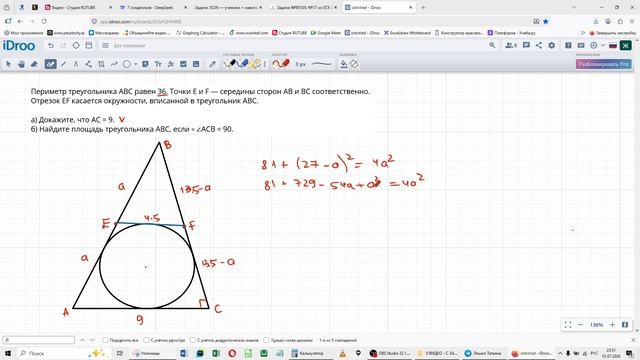Open the participants list
Screen dimensions: 640x360
(x=511, y=46)
